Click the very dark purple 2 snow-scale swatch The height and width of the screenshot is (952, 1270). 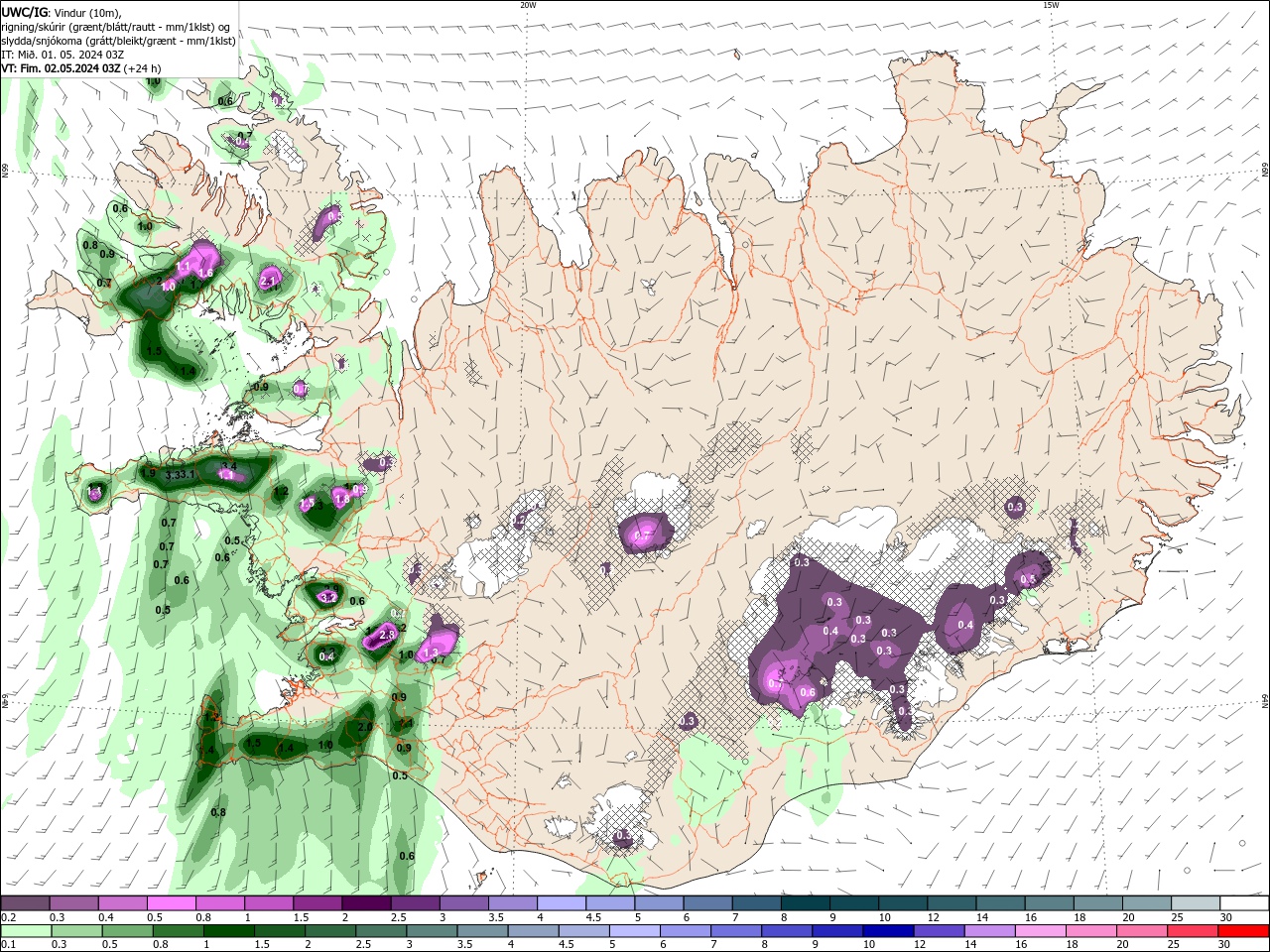[x=366, y=903]
